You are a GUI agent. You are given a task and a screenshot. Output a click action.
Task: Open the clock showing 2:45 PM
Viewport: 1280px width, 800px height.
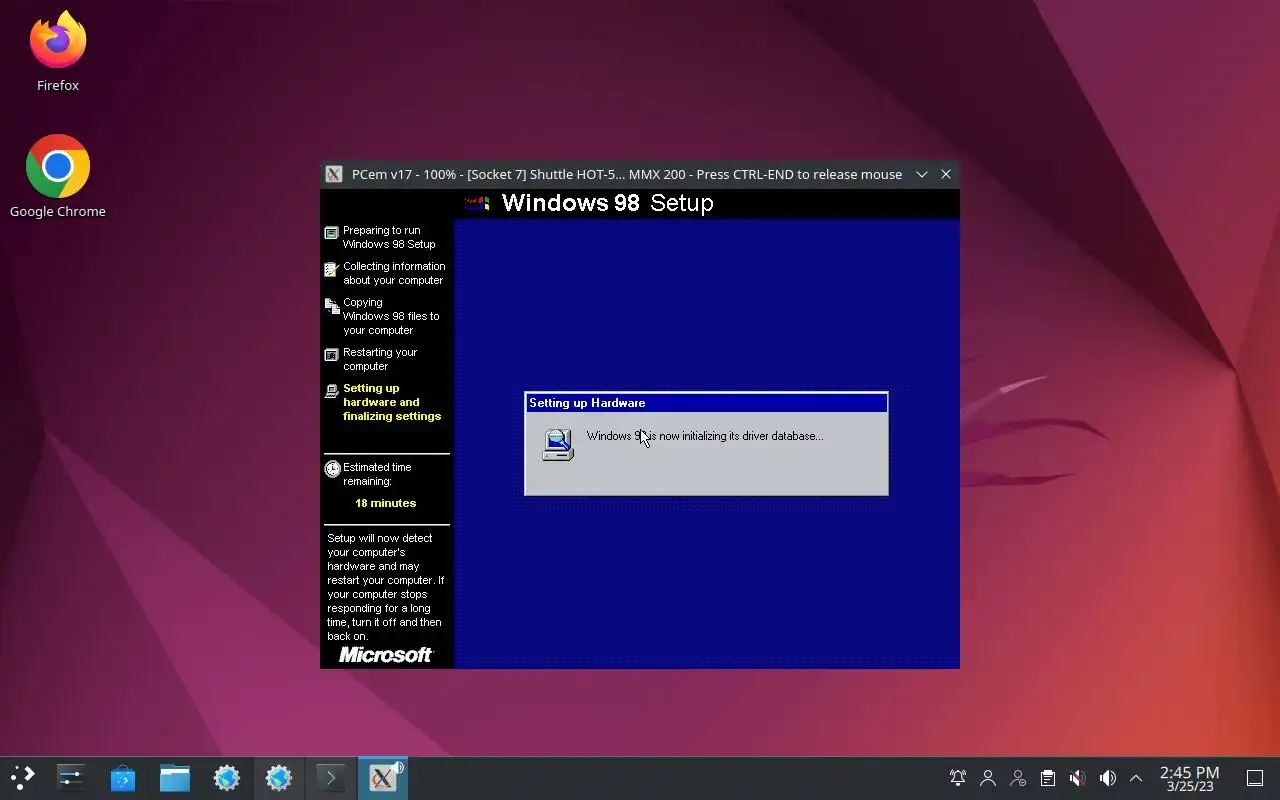[1189, 772]
